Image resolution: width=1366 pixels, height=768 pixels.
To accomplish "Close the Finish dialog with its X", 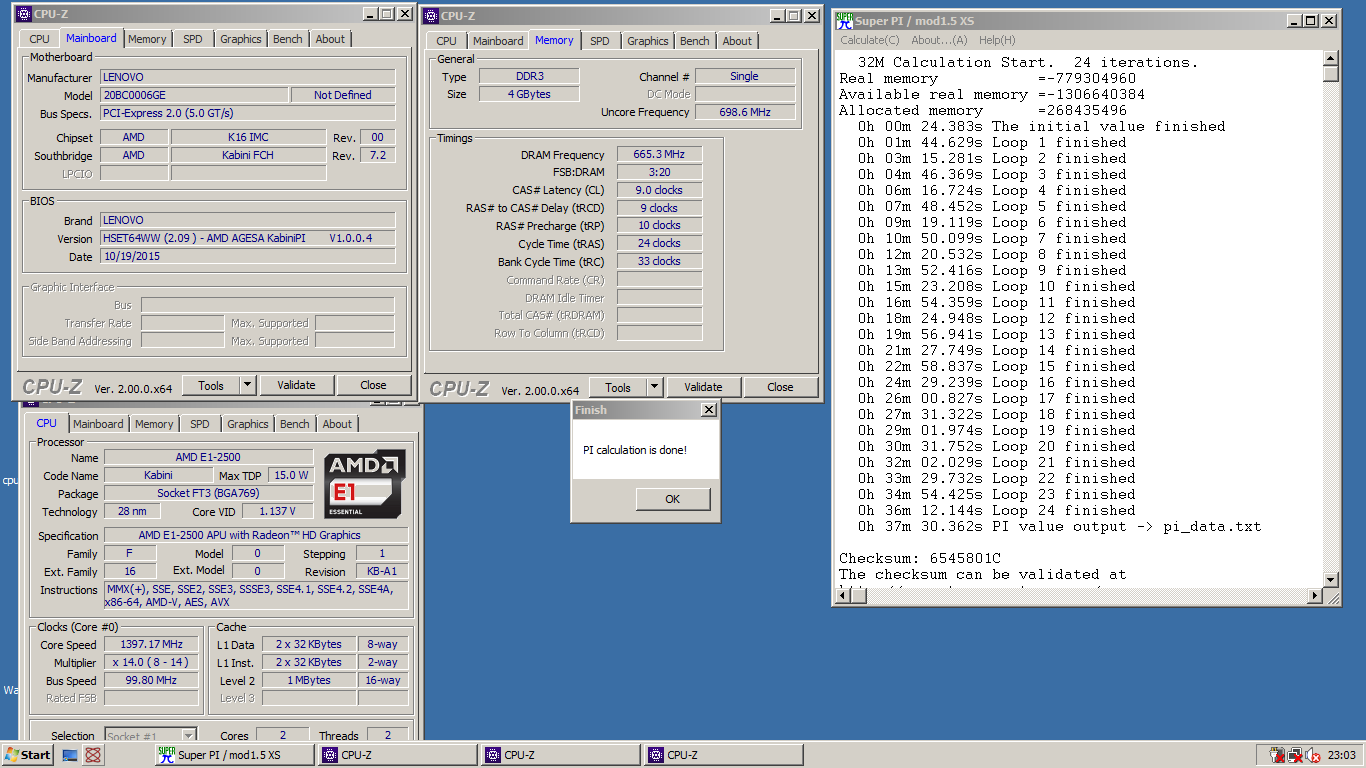I will pos(708,410).
